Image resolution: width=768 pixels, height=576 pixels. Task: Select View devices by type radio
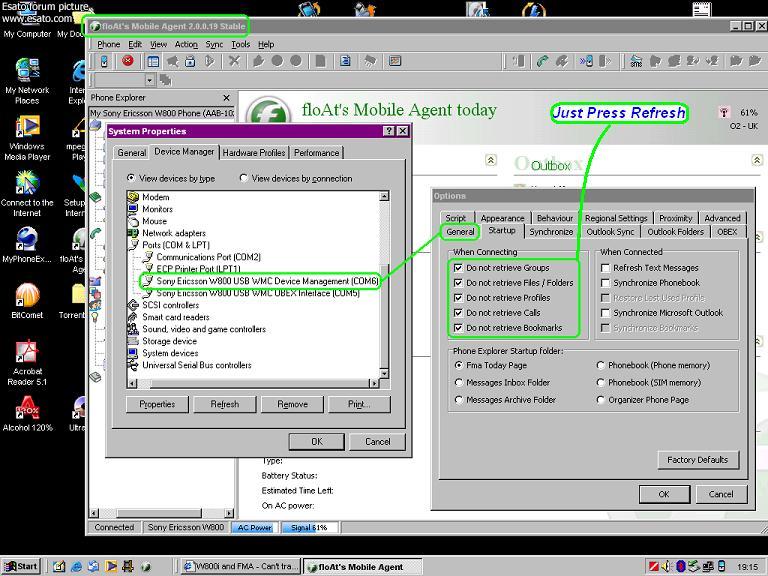click(x=131, y=178)
